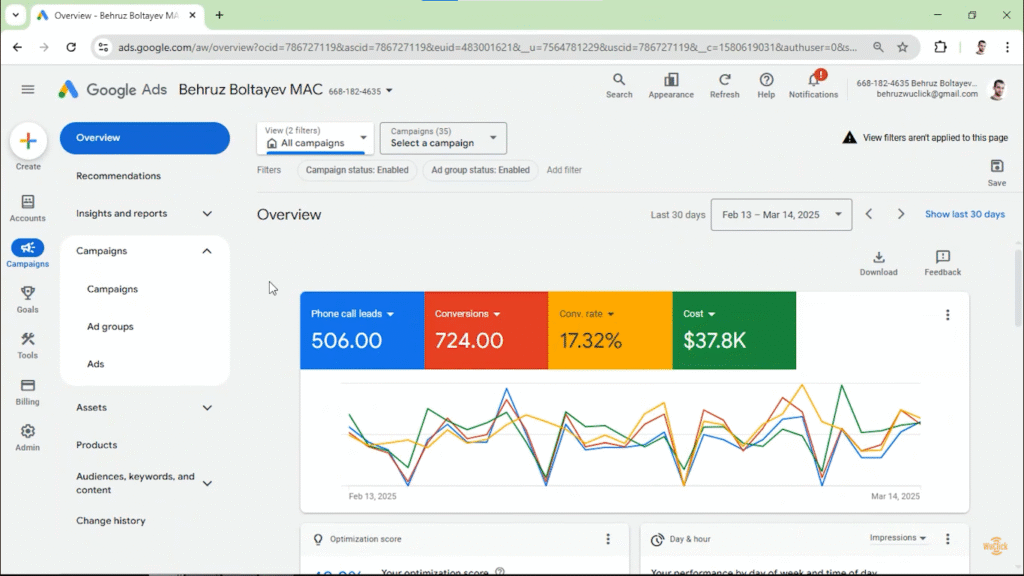This screenshot has width=1024, height=576.
Task: Click Add filter
Action: (x=564, y=170)
